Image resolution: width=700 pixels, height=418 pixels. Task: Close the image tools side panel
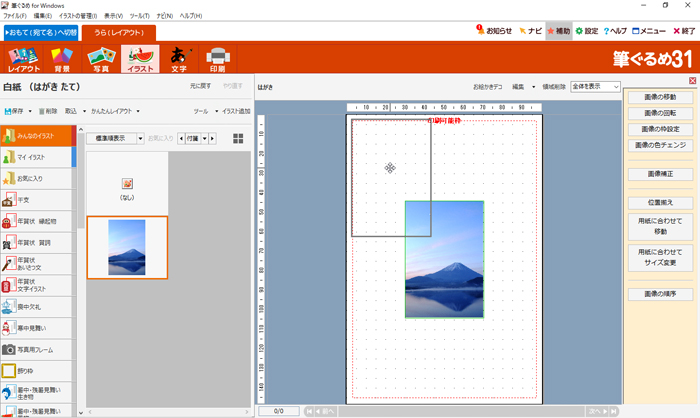click(692, 81)
